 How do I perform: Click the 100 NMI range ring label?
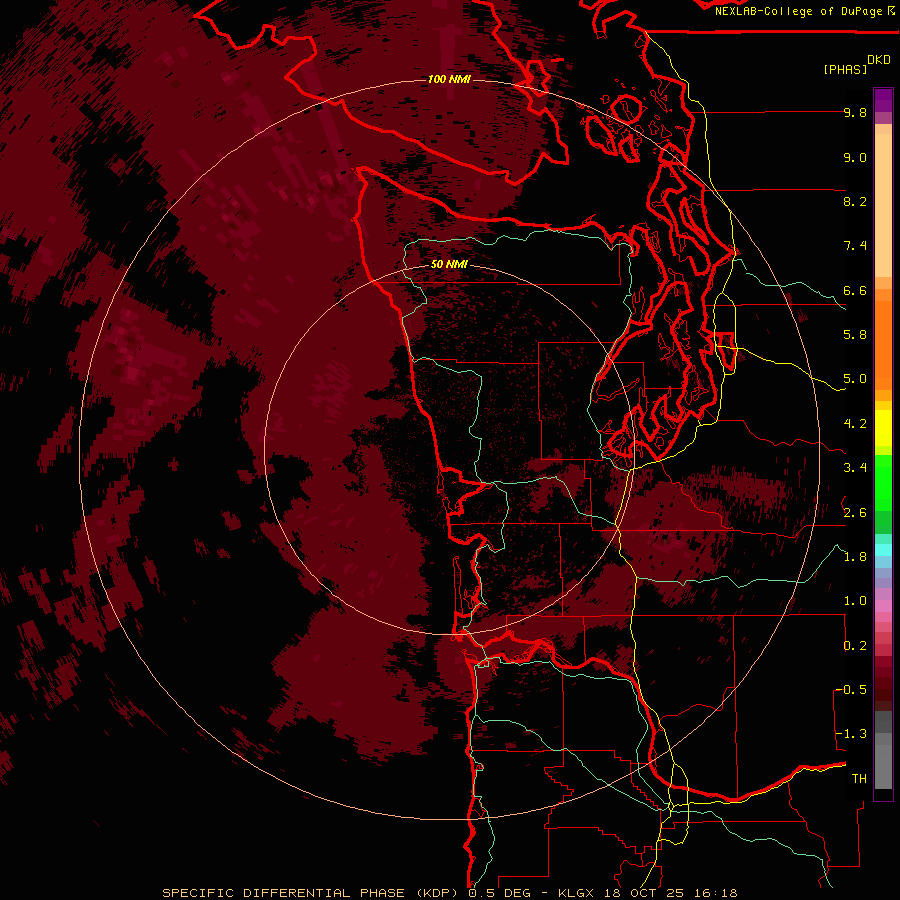(449, 79)
